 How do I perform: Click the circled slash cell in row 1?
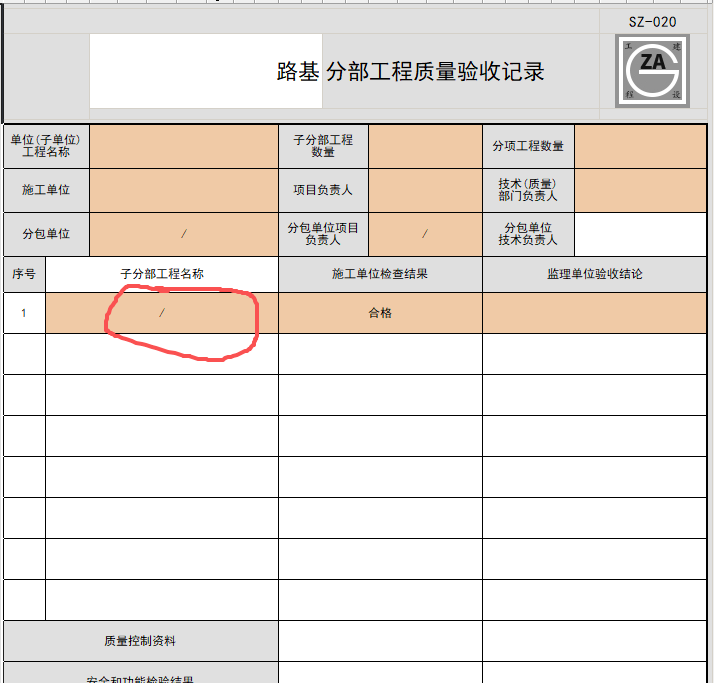click(x=162, y=313)
